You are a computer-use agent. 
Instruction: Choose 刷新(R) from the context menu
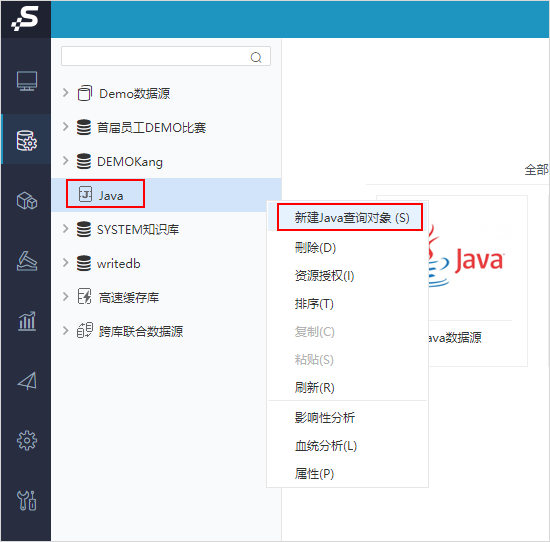coord(314,388)
